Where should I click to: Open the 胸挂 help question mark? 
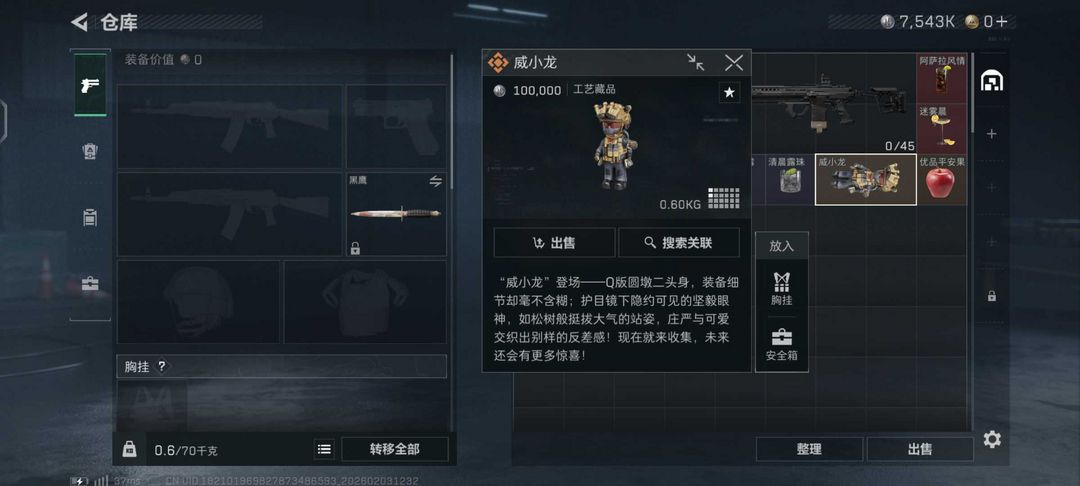point(162,366)
